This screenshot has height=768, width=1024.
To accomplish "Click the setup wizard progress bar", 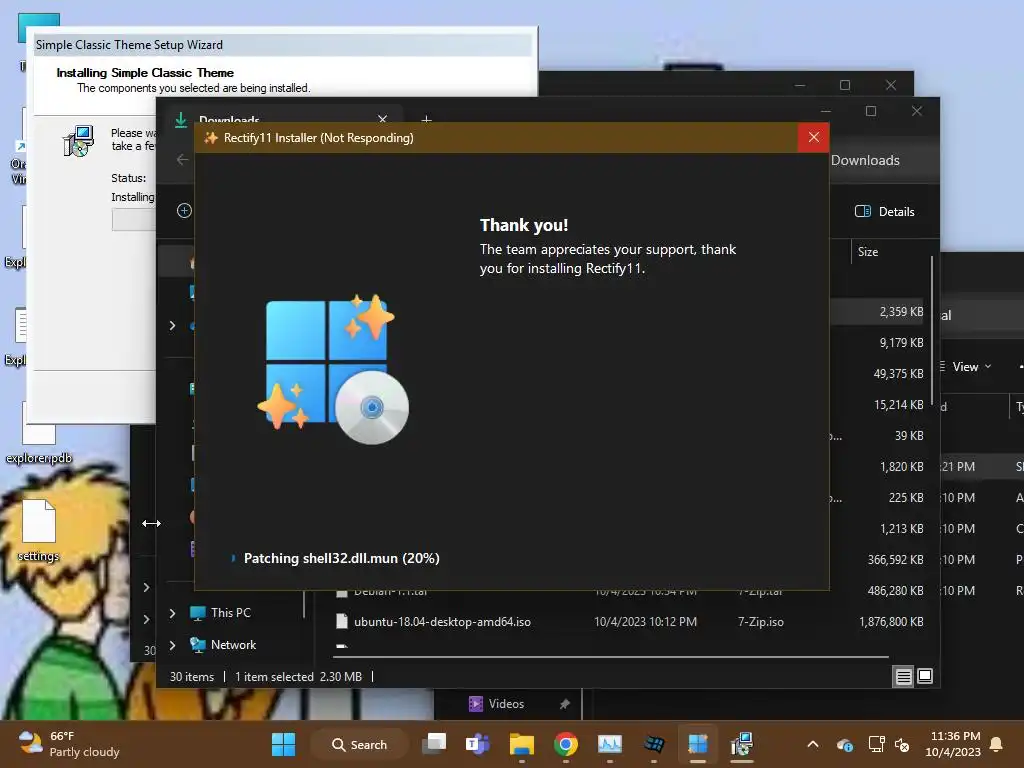I will [134, 219].
